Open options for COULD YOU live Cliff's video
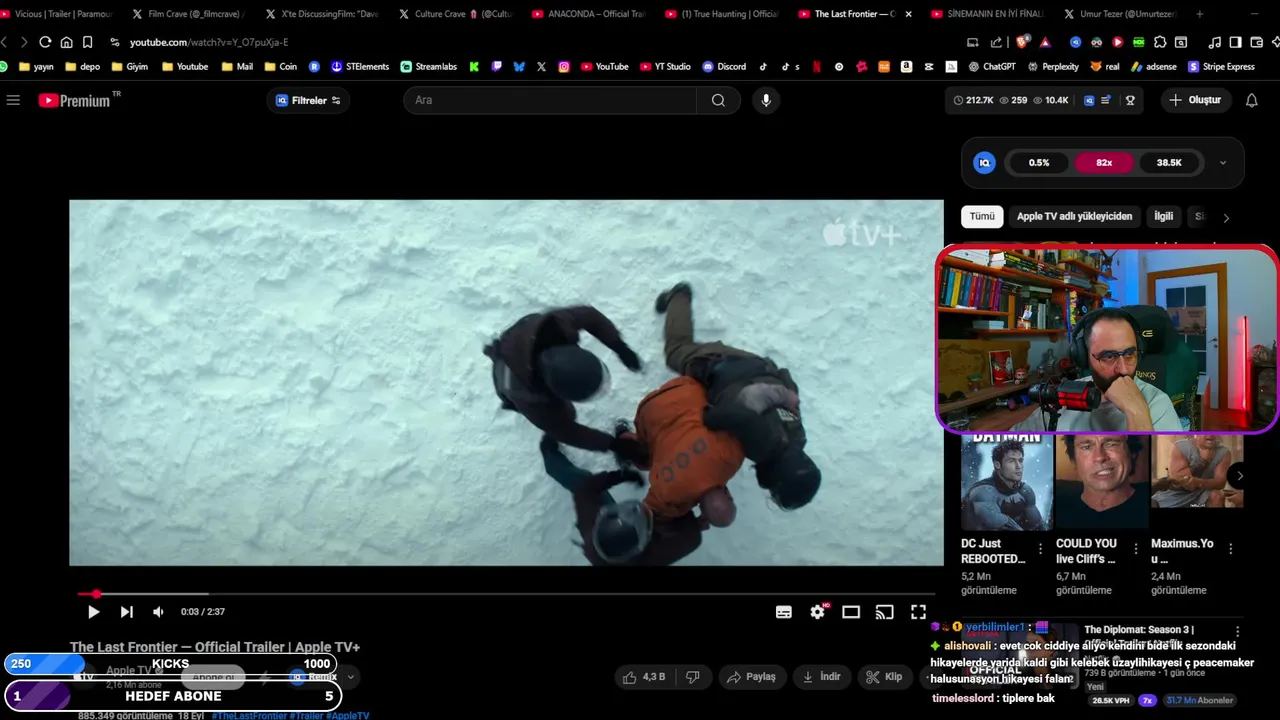Viewport: 1280px width, 720px height. (x=1136, y=548)
